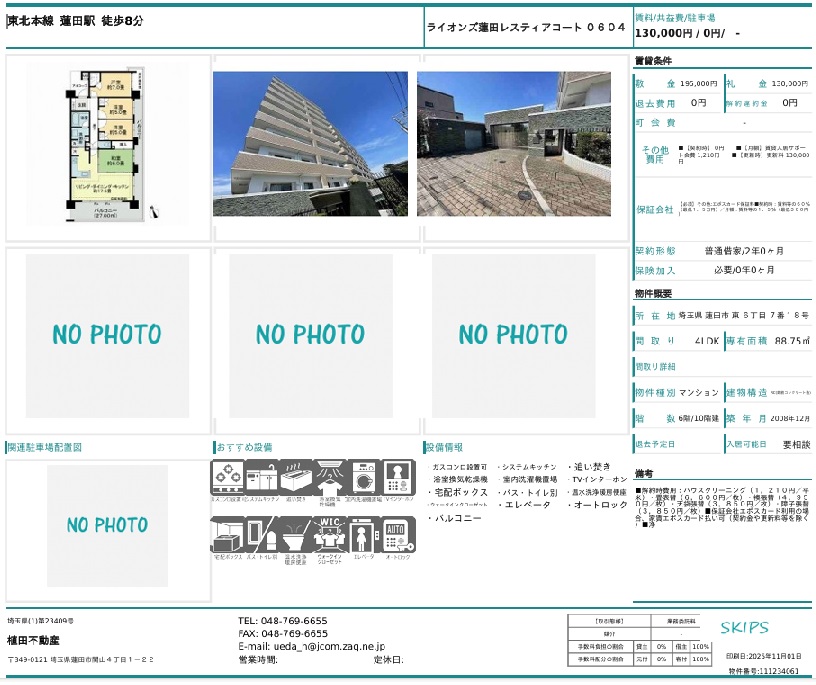Select the separate bath and toilet icon
816x685 pixels.
click(260, 534)
